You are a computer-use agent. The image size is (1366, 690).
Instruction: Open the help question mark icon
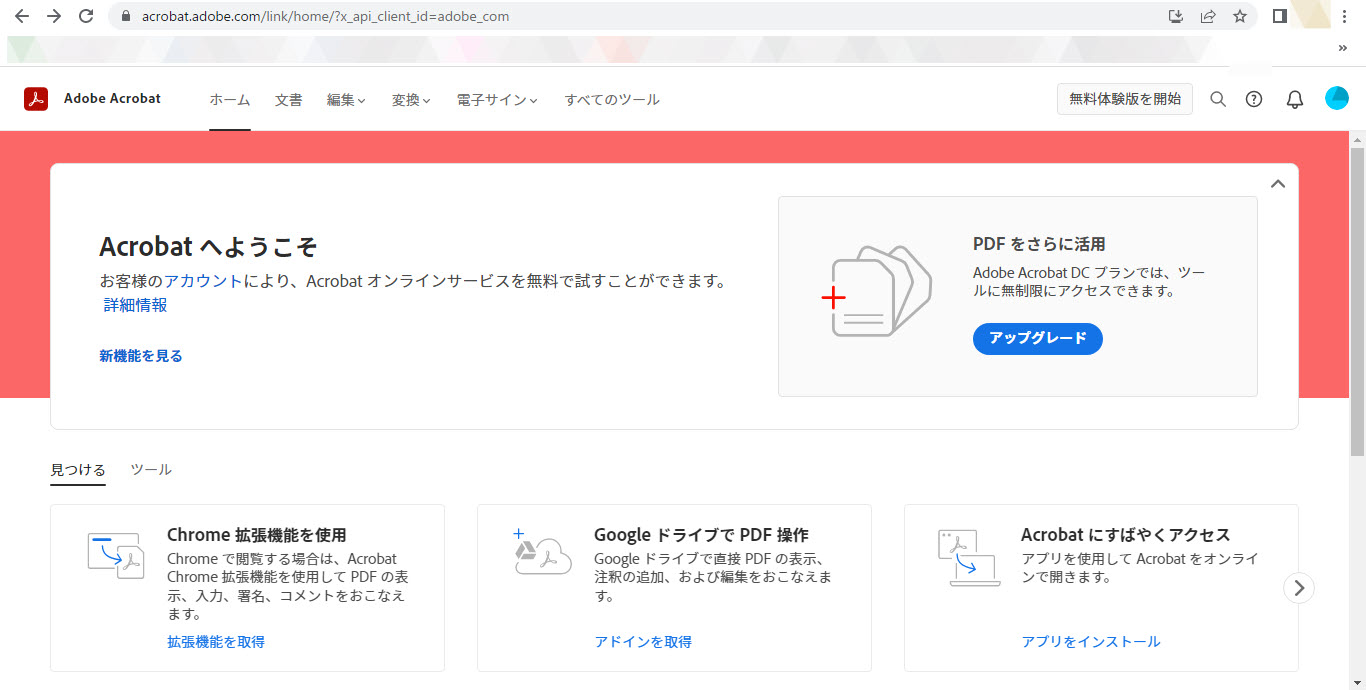(x=1254, y=99)
